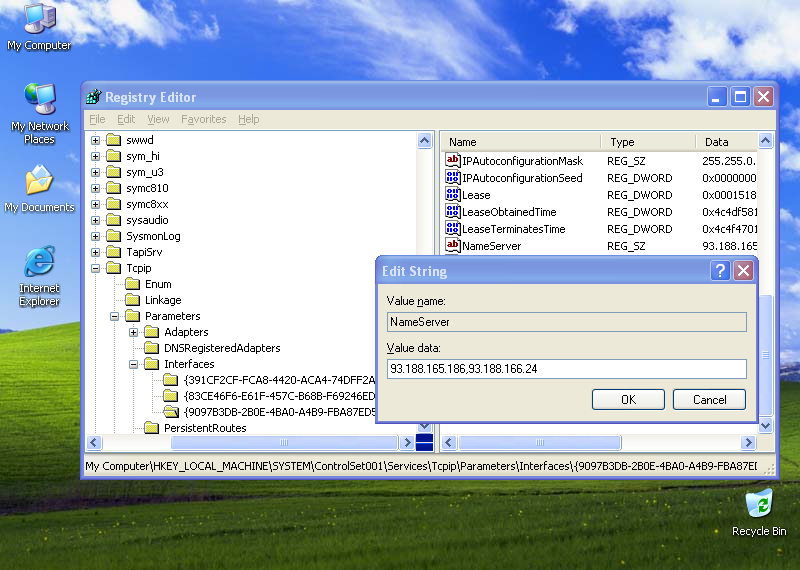This screenshot has height=570, width=800.
Task: Select the sysaudio folder icon
Action: [x=113, y=220]
